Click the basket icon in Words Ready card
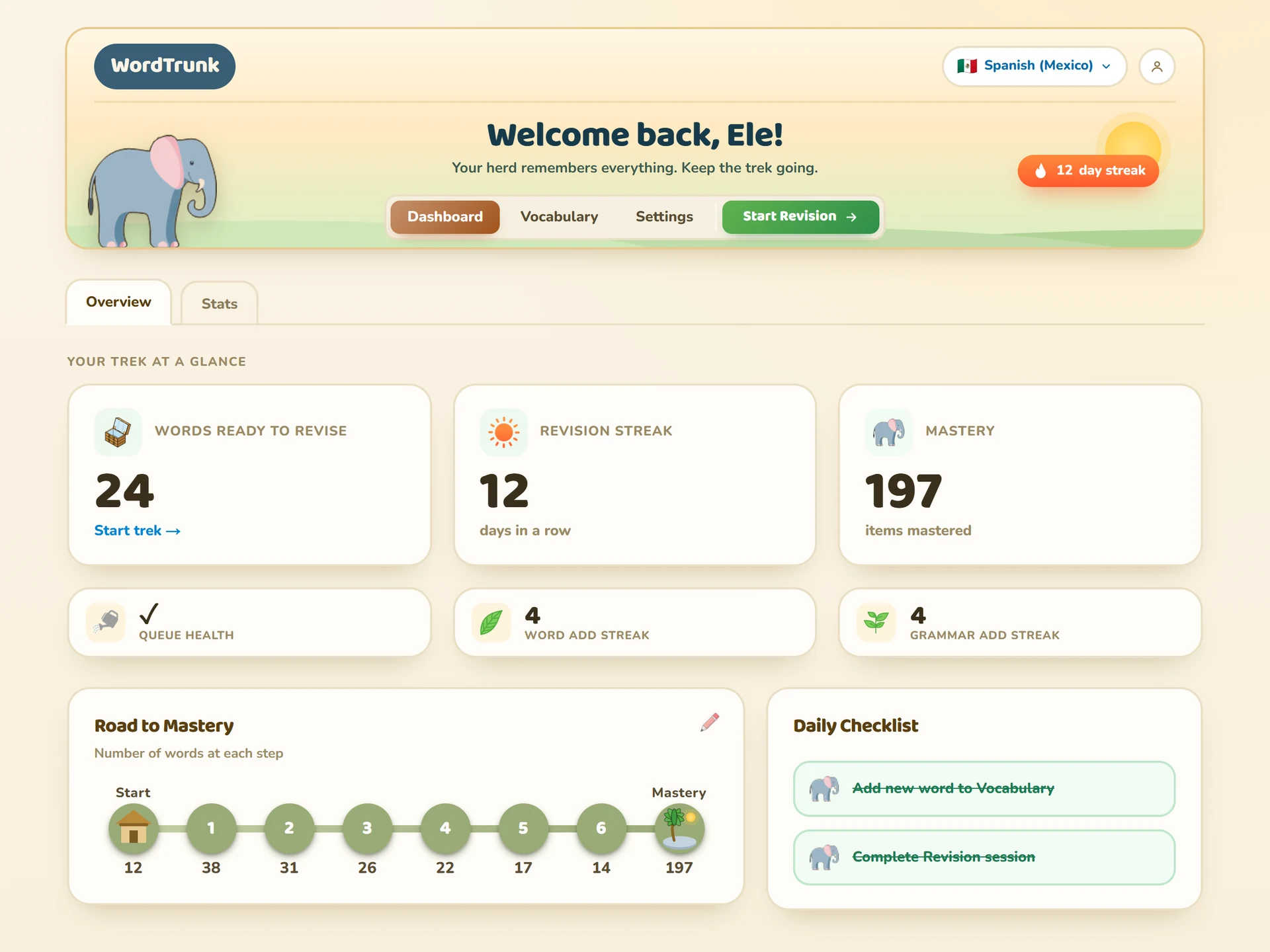Viewport: 1270px width, 952px height. coord(118,432)
